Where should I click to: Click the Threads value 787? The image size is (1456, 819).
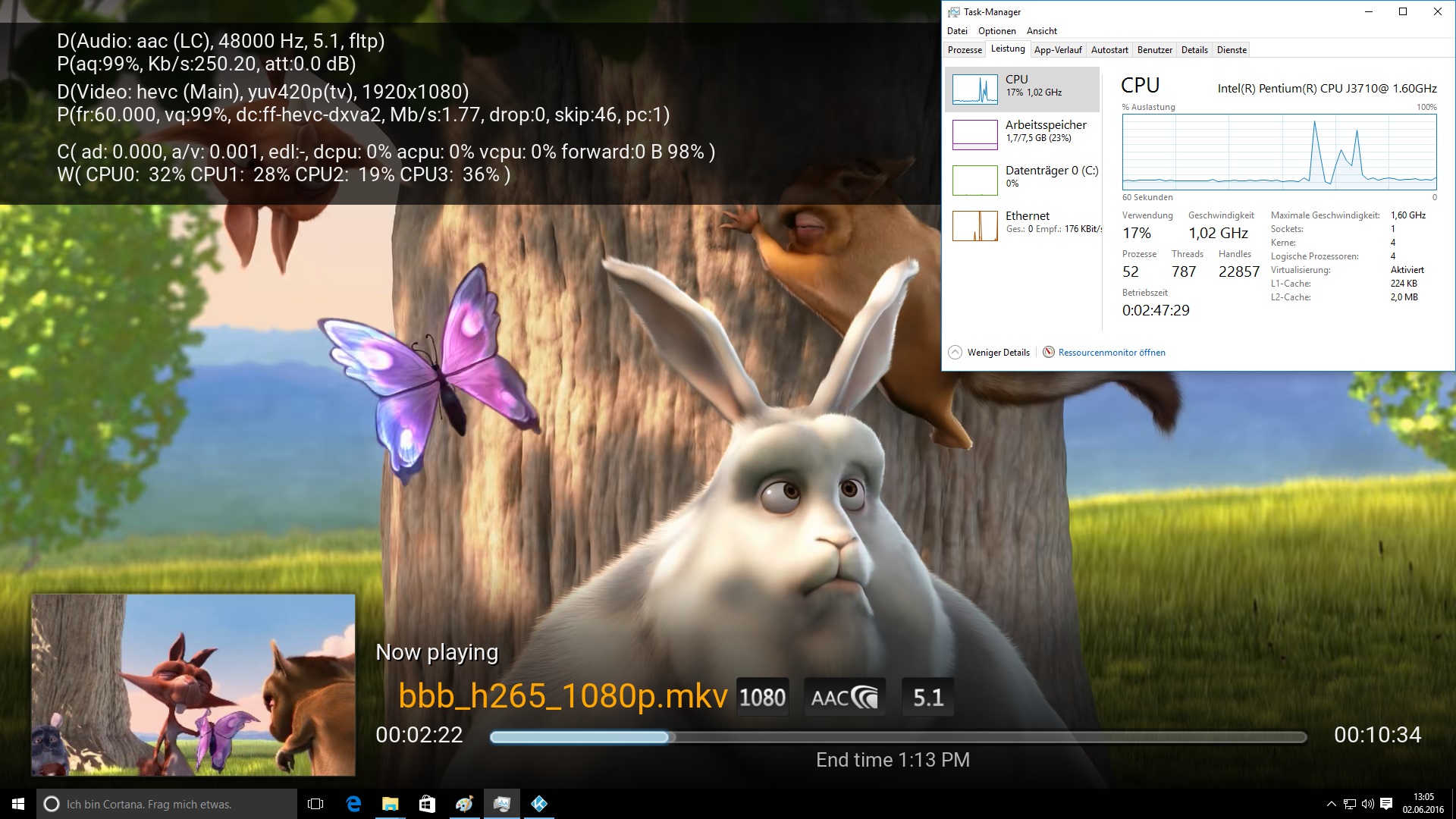(1184, 271)
